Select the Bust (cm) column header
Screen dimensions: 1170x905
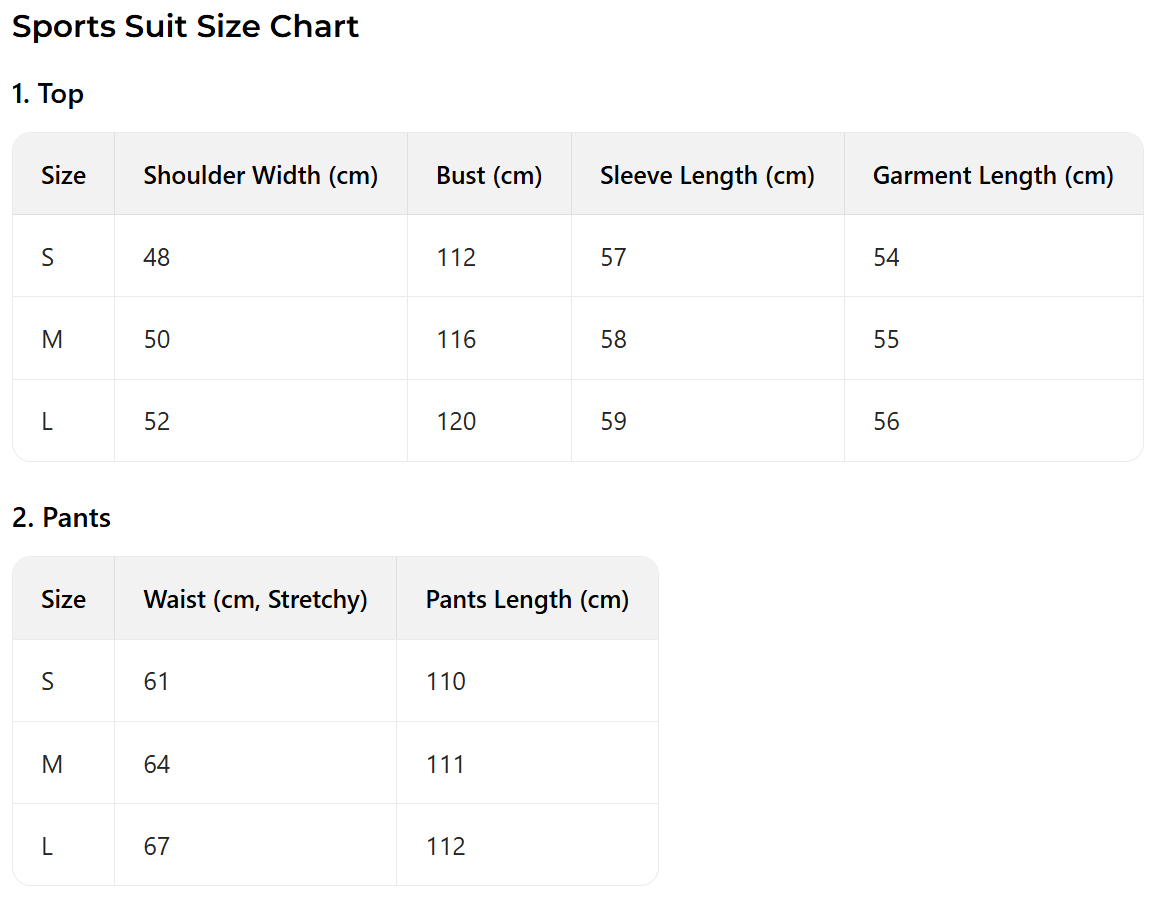pos(489,175)
